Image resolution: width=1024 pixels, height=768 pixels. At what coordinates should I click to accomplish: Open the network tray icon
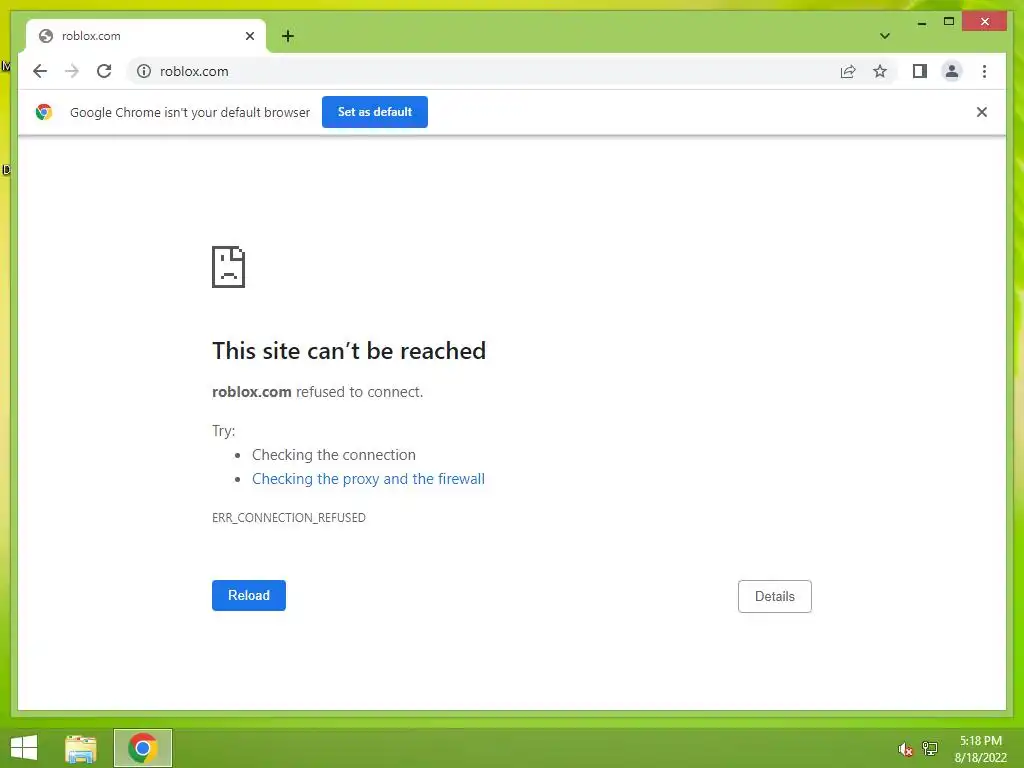929,748
